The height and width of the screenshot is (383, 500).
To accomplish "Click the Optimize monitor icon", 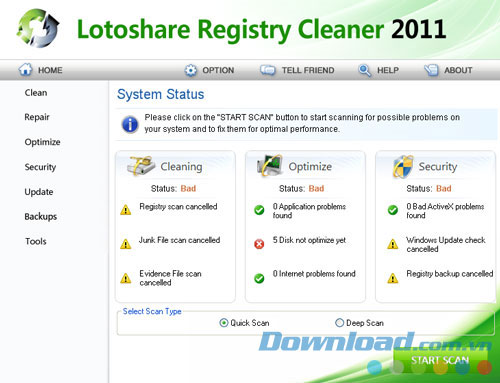I will click(x=270, y=165).
